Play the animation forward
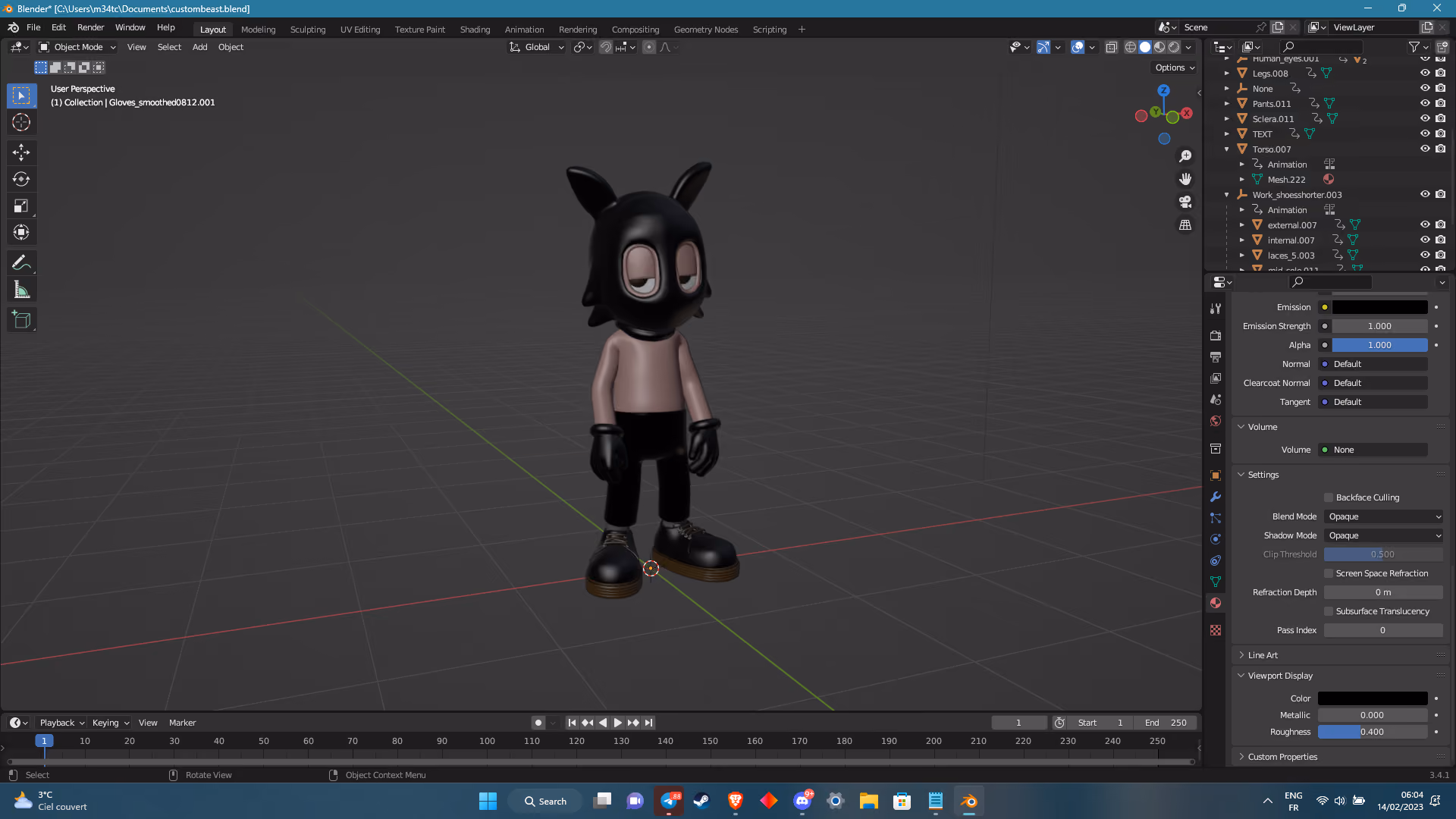Screen dimensions: 1456x819 (617, 723)
